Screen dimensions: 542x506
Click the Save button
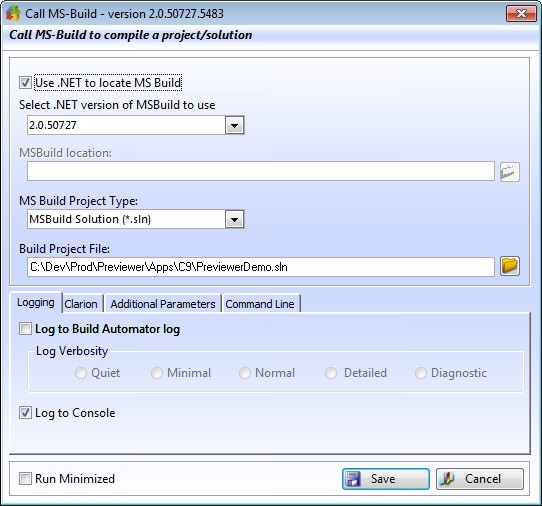pos(386,479)
